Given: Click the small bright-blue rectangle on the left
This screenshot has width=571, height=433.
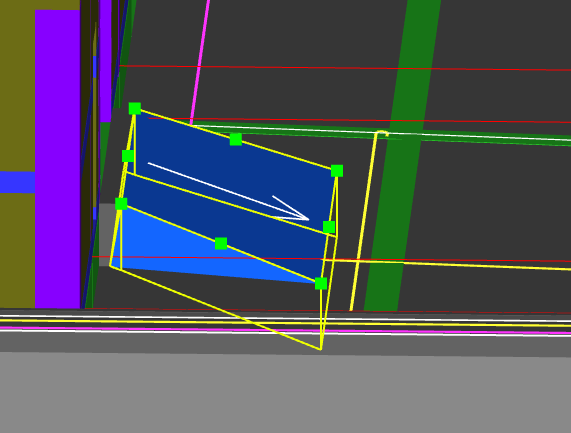Looking at the screenshot, I should 17,182.
